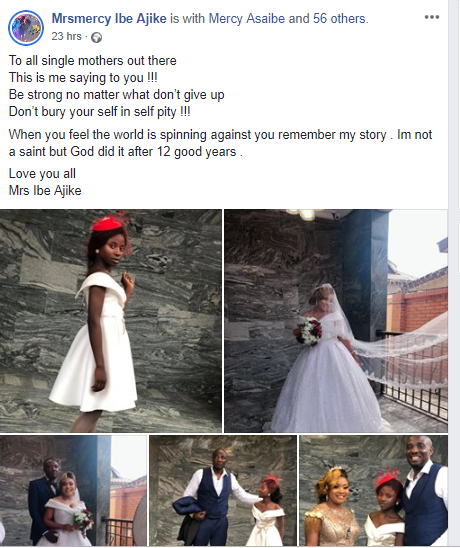
Task: Click the 'To all single mothers' line
Action: [x=93, y=60]
